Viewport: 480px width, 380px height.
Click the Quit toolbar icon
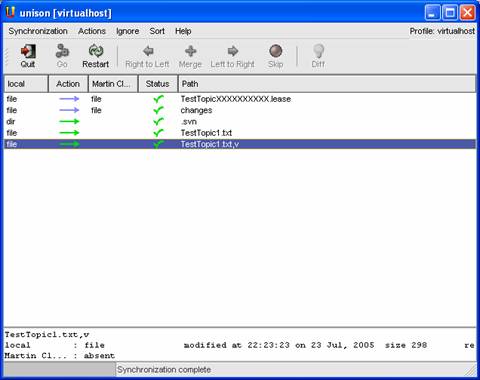click(28, 51)
